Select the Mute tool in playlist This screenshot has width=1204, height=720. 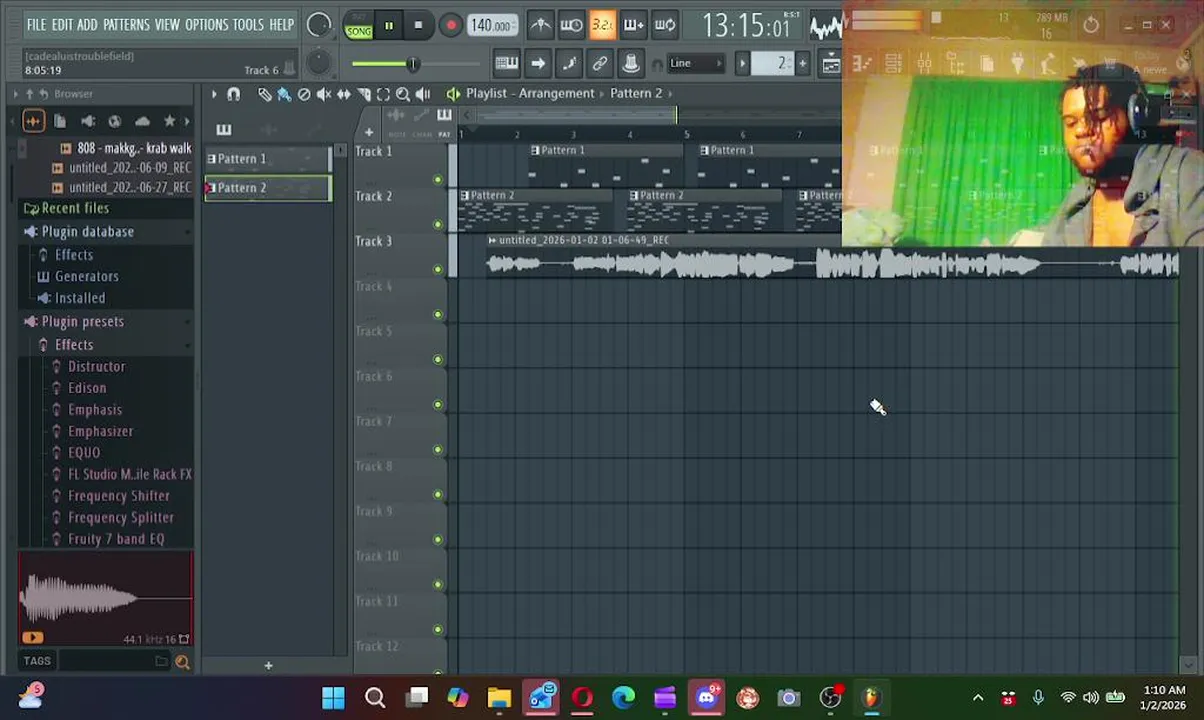tap(324, 94)
